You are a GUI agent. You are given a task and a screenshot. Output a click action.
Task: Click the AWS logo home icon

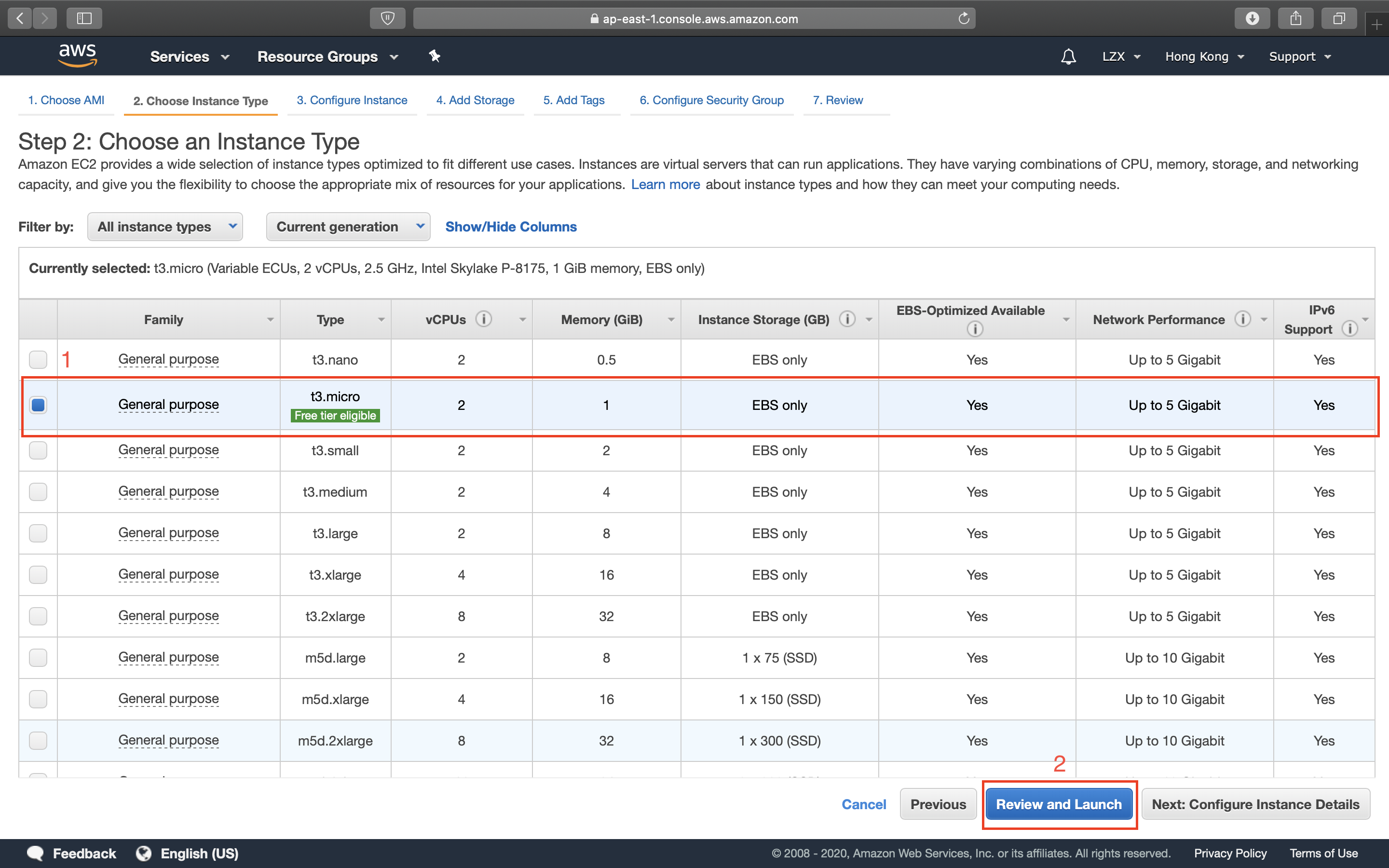[x=78, y=55]
